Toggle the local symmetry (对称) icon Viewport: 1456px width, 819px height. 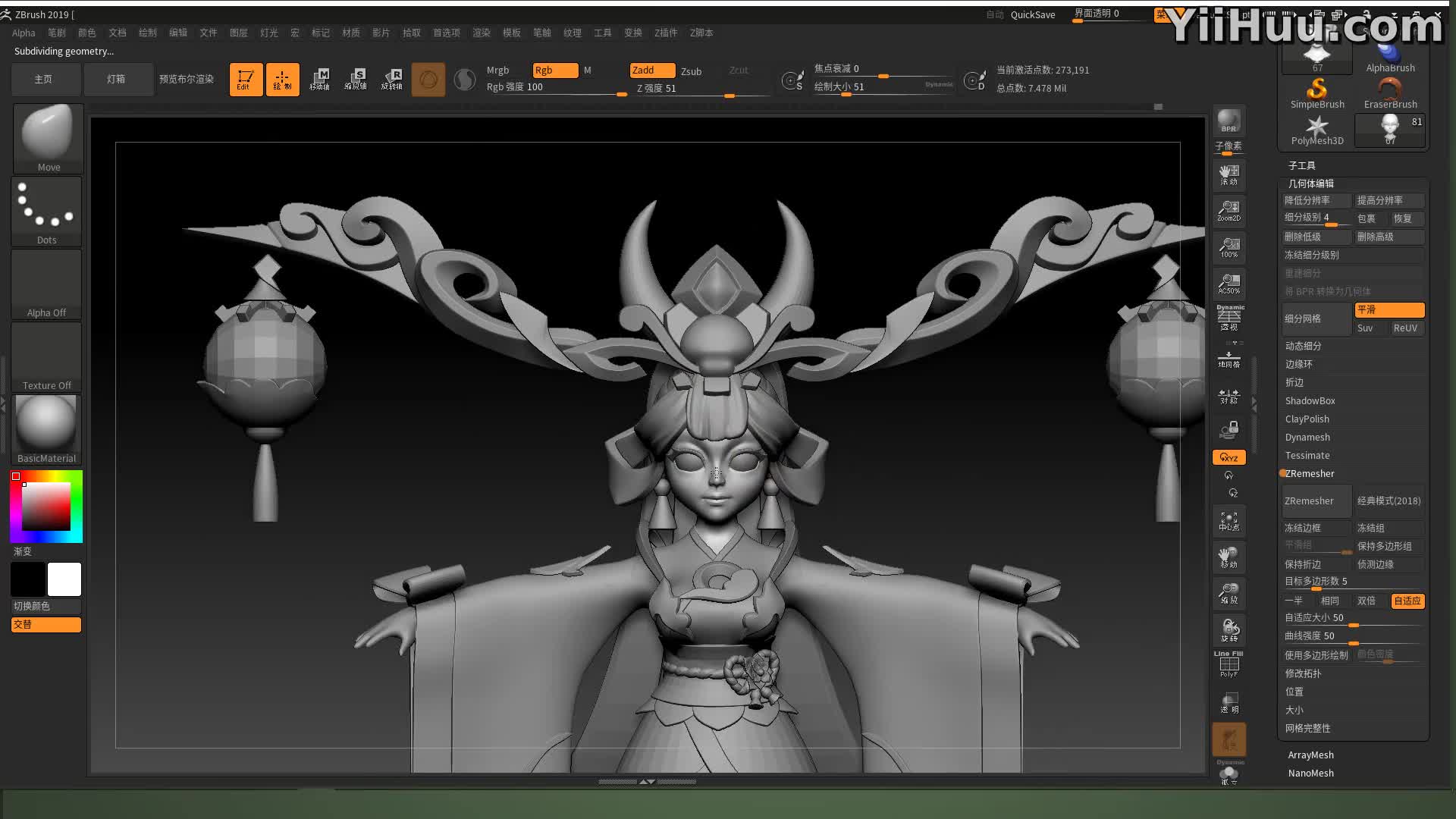point(1228,395)
